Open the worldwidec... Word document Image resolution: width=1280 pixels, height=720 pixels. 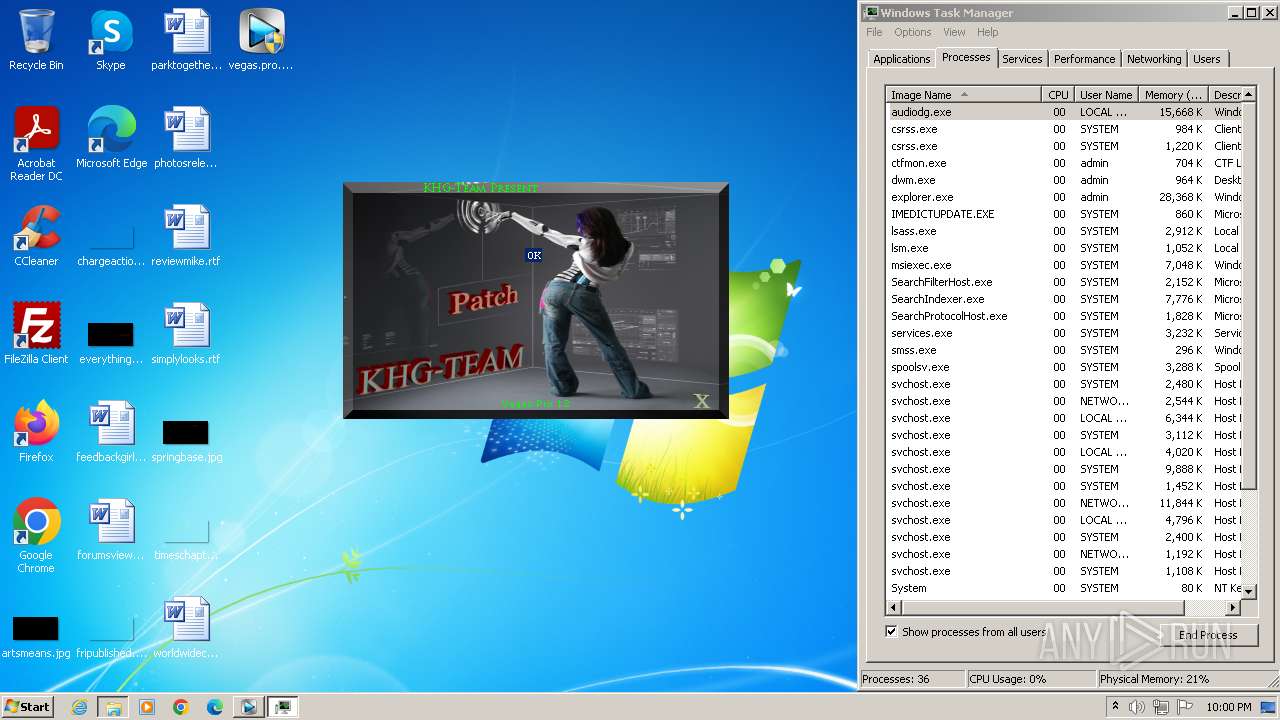click(x=186, y=628)
